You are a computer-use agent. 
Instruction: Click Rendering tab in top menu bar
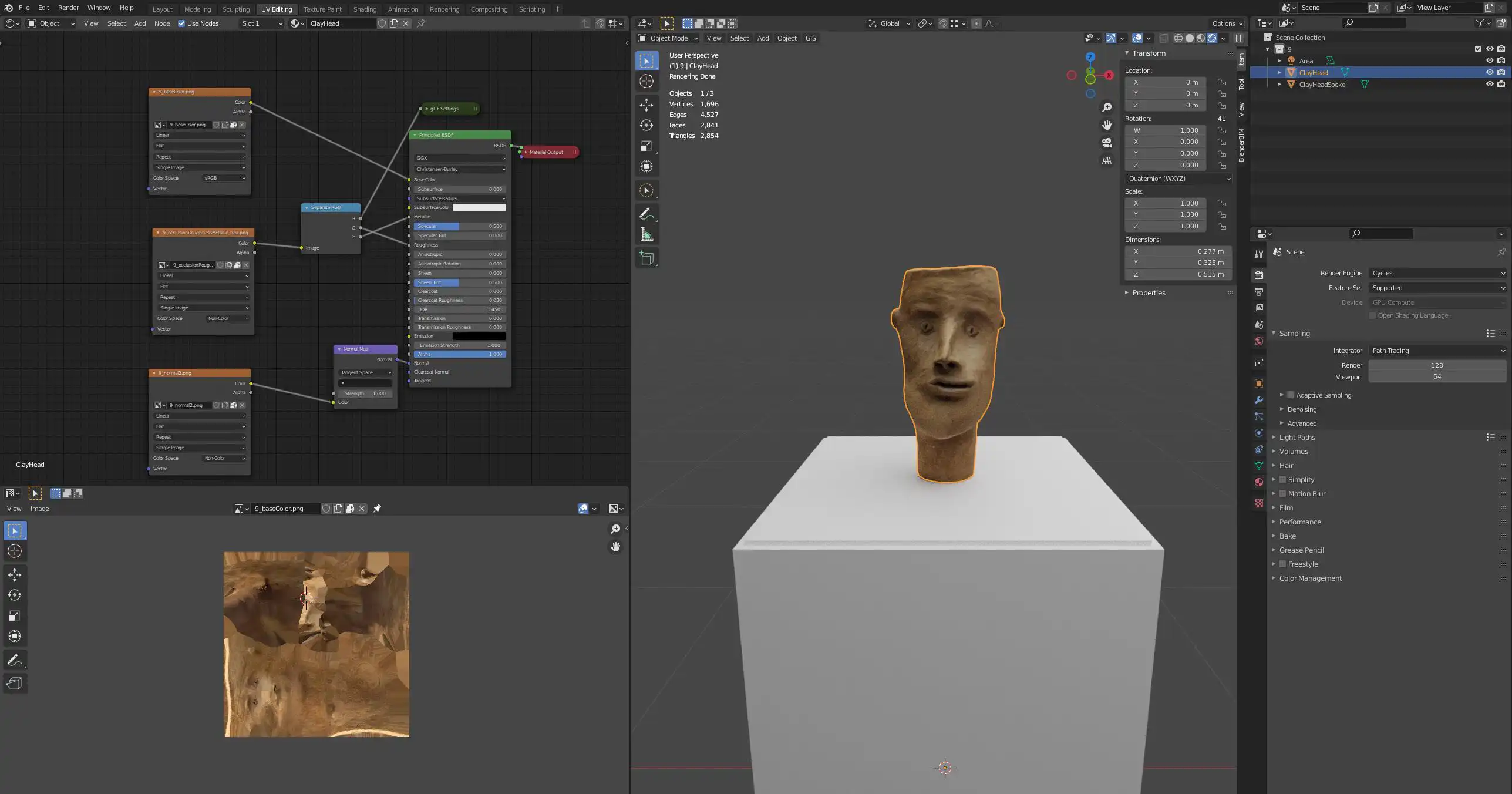tap(443, 8)
